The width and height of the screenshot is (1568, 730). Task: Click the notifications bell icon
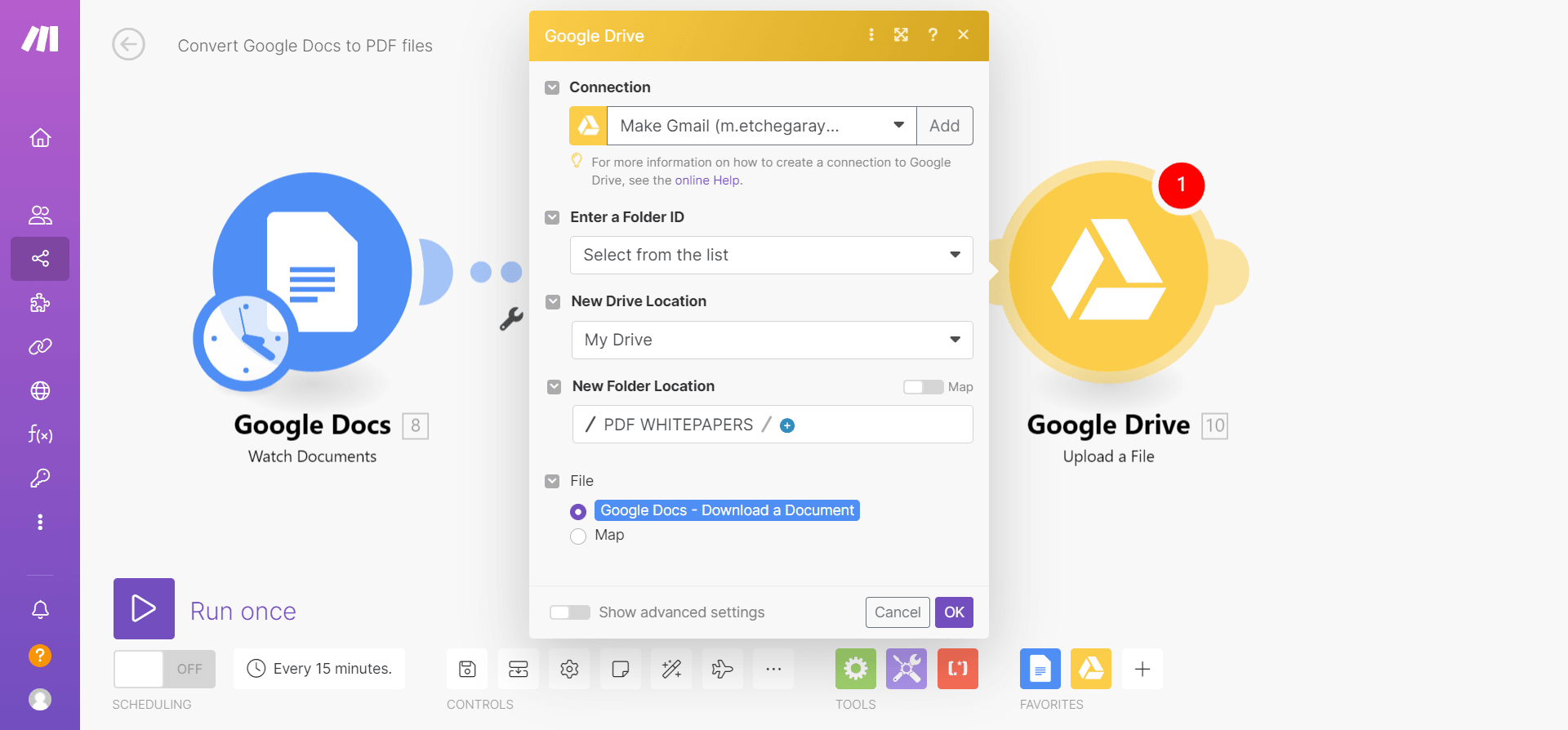coord(40,609)
